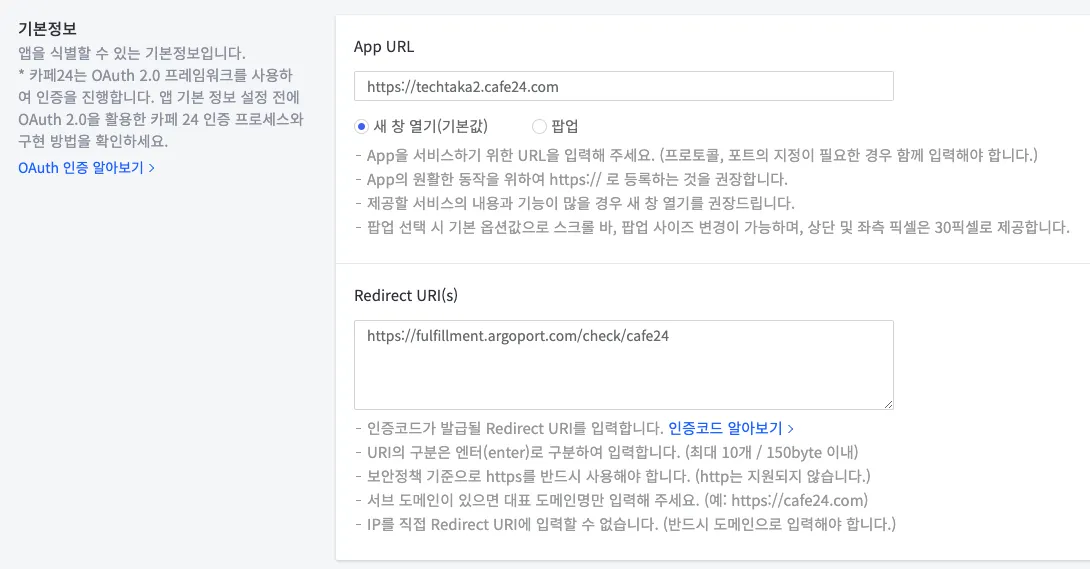Click the Redirect URI(s) field label
The image size is (1090, 569).
(x=406, y=295)
